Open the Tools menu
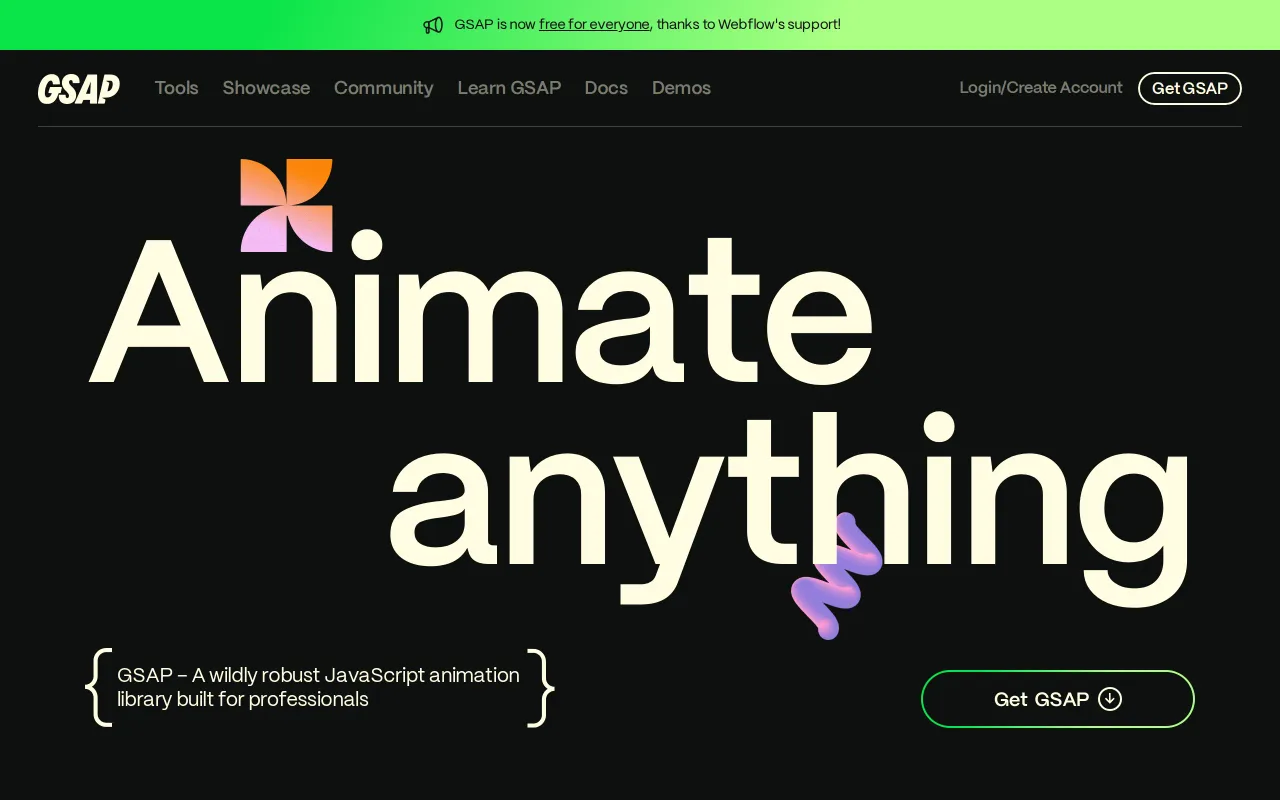 177,88
